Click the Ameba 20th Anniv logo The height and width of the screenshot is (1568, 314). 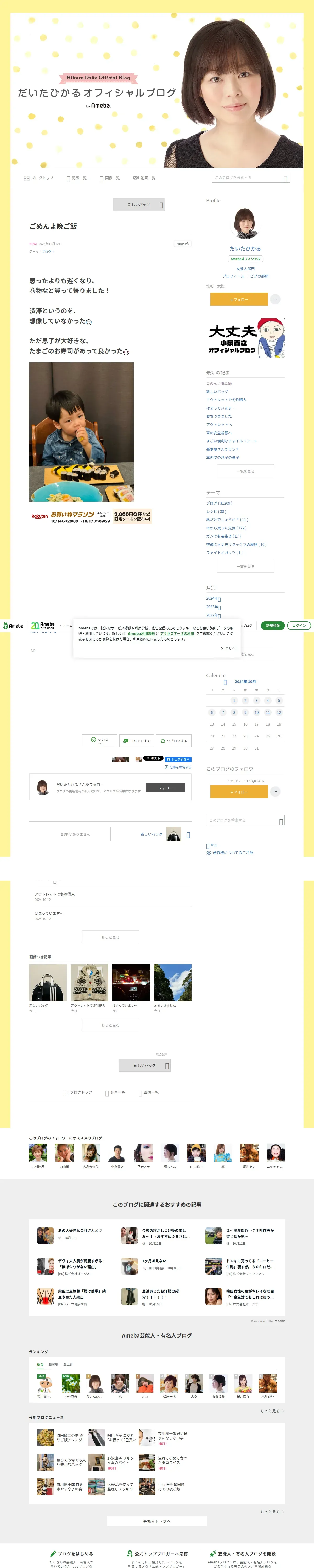pos(43,626)
